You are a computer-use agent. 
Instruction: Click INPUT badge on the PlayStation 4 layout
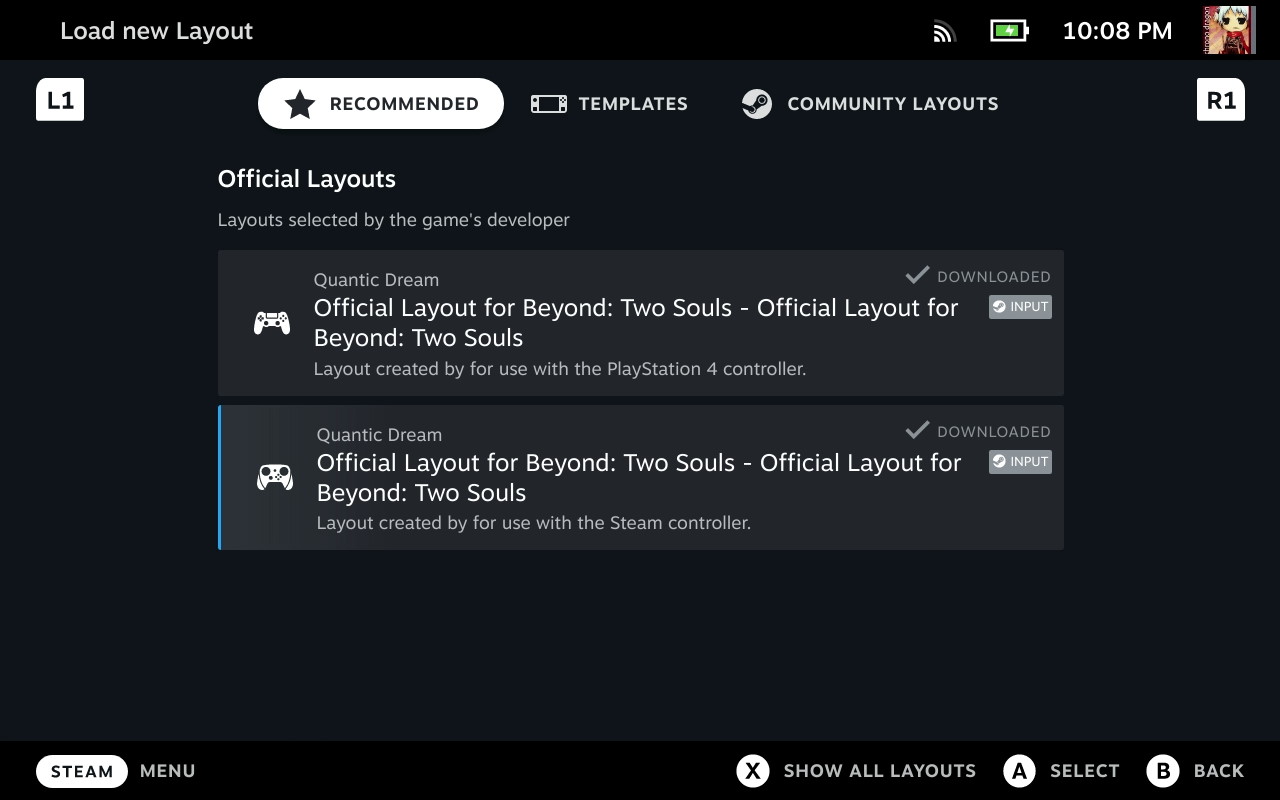click(x=1020, y=307)
